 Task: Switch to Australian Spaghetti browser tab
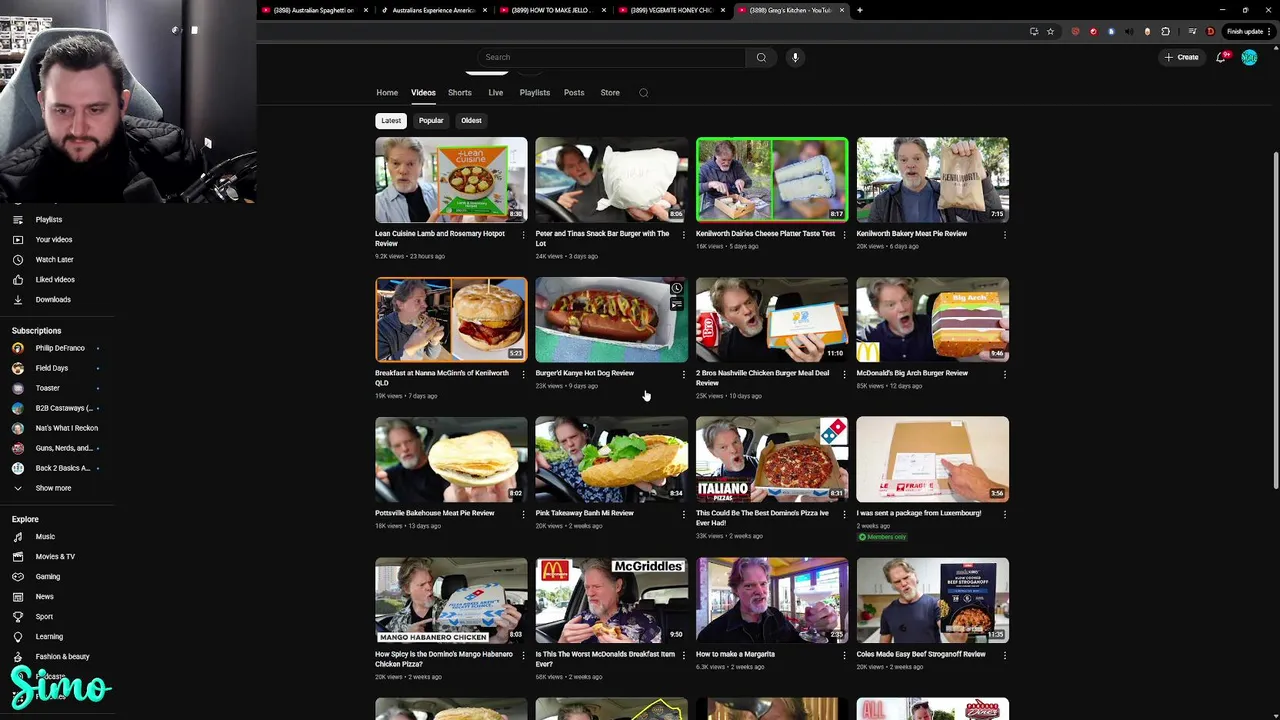[x=314, y=10]
